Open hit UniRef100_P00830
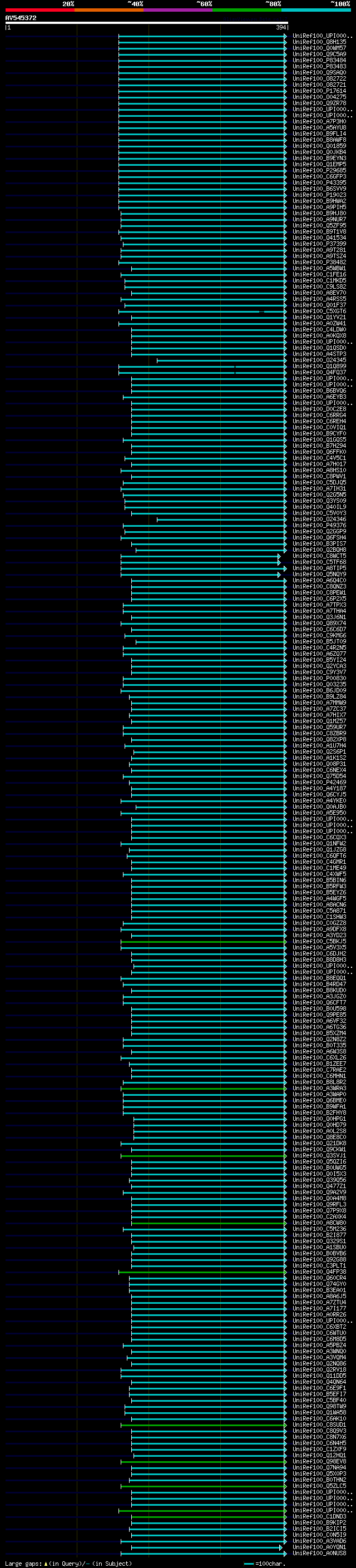 [x=319, y=678]
